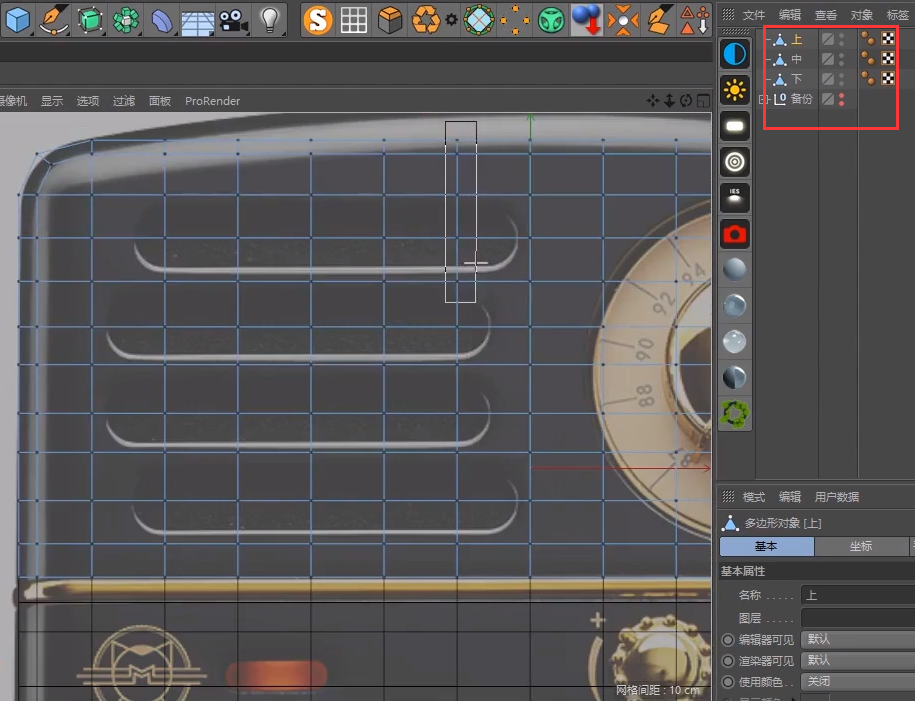Click the yellow sun light icon
The height and width of the screenshot is (701, 915).
[735, 91]
